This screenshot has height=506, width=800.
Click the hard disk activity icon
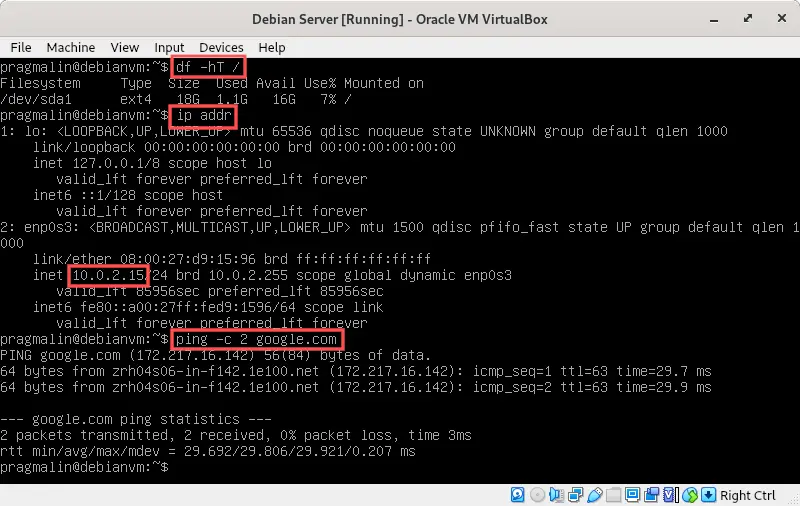pos(517,495)
